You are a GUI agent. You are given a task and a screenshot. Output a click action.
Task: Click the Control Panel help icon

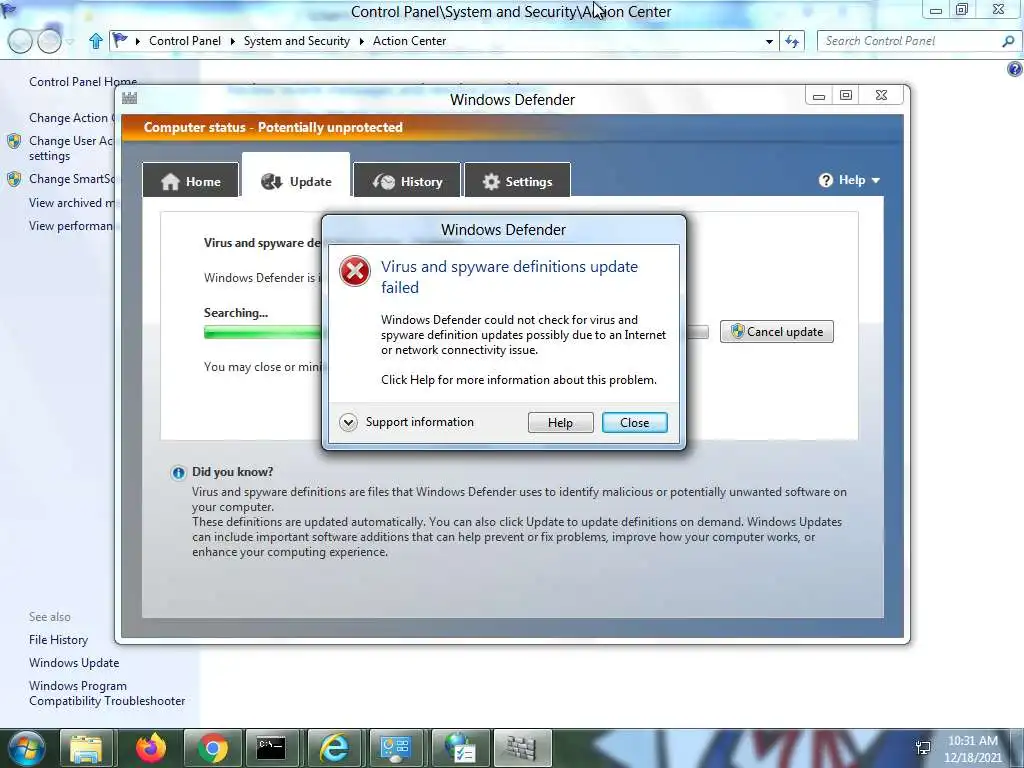(1015, 69)
